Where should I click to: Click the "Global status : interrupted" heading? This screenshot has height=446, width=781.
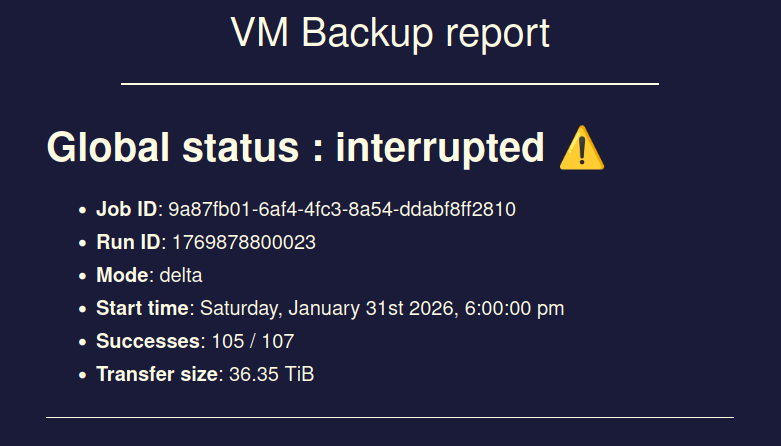point(295,148)
